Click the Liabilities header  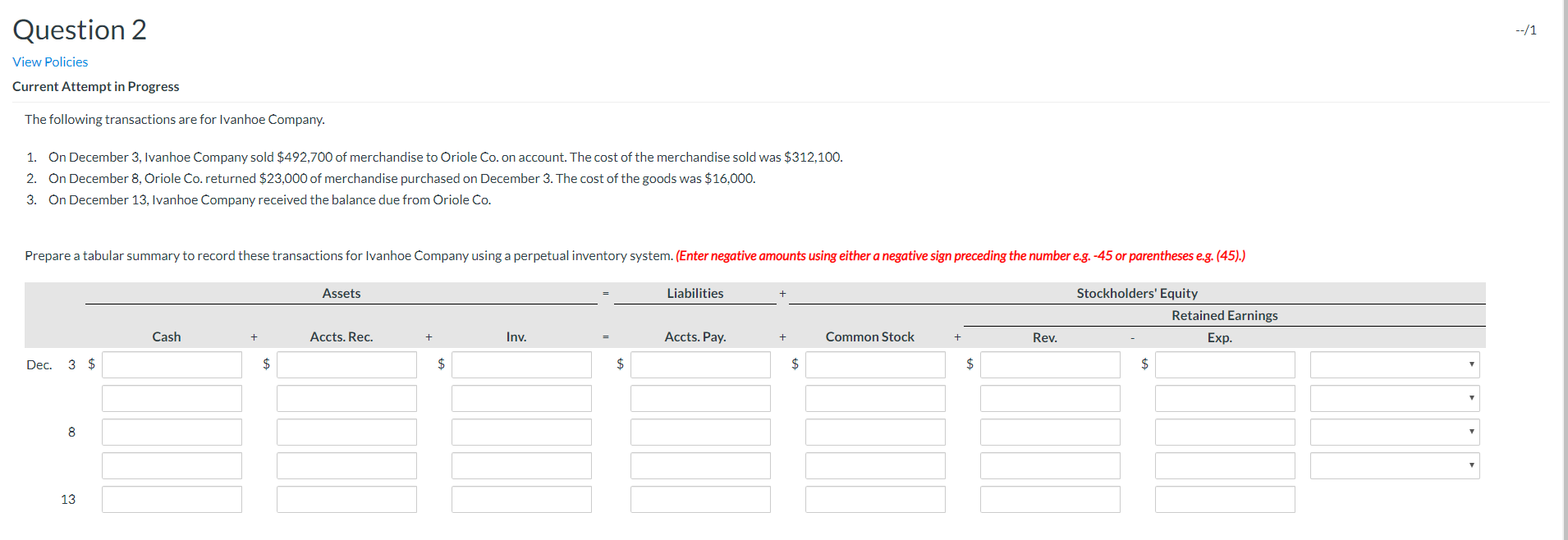[695, 293]
